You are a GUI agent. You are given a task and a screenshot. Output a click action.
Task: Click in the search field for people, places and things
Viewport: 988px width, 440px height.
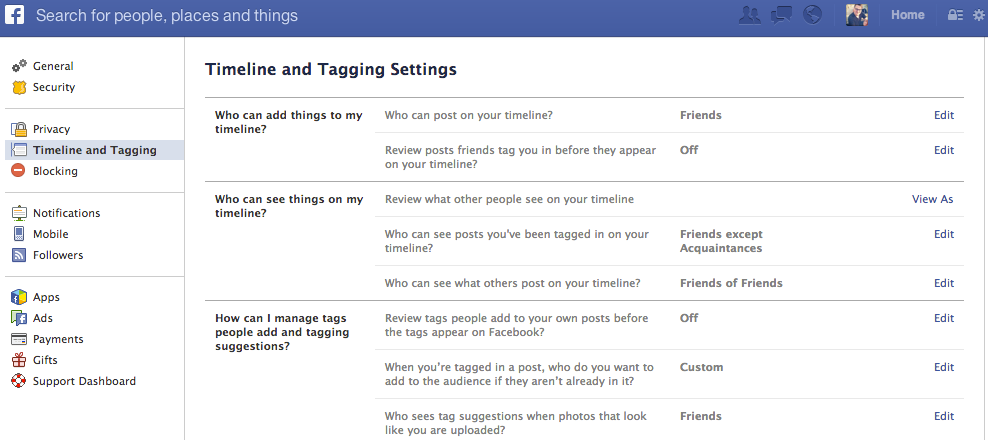(378, 15)
